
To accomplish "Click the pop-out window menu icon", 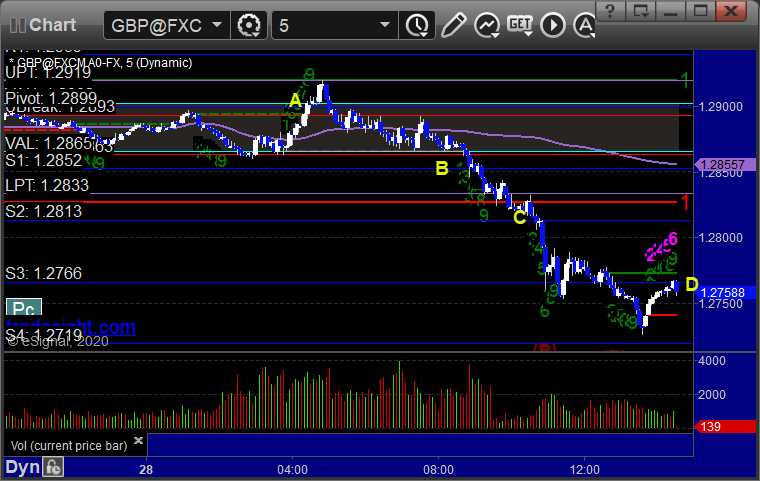I will [x=641, y=11].
